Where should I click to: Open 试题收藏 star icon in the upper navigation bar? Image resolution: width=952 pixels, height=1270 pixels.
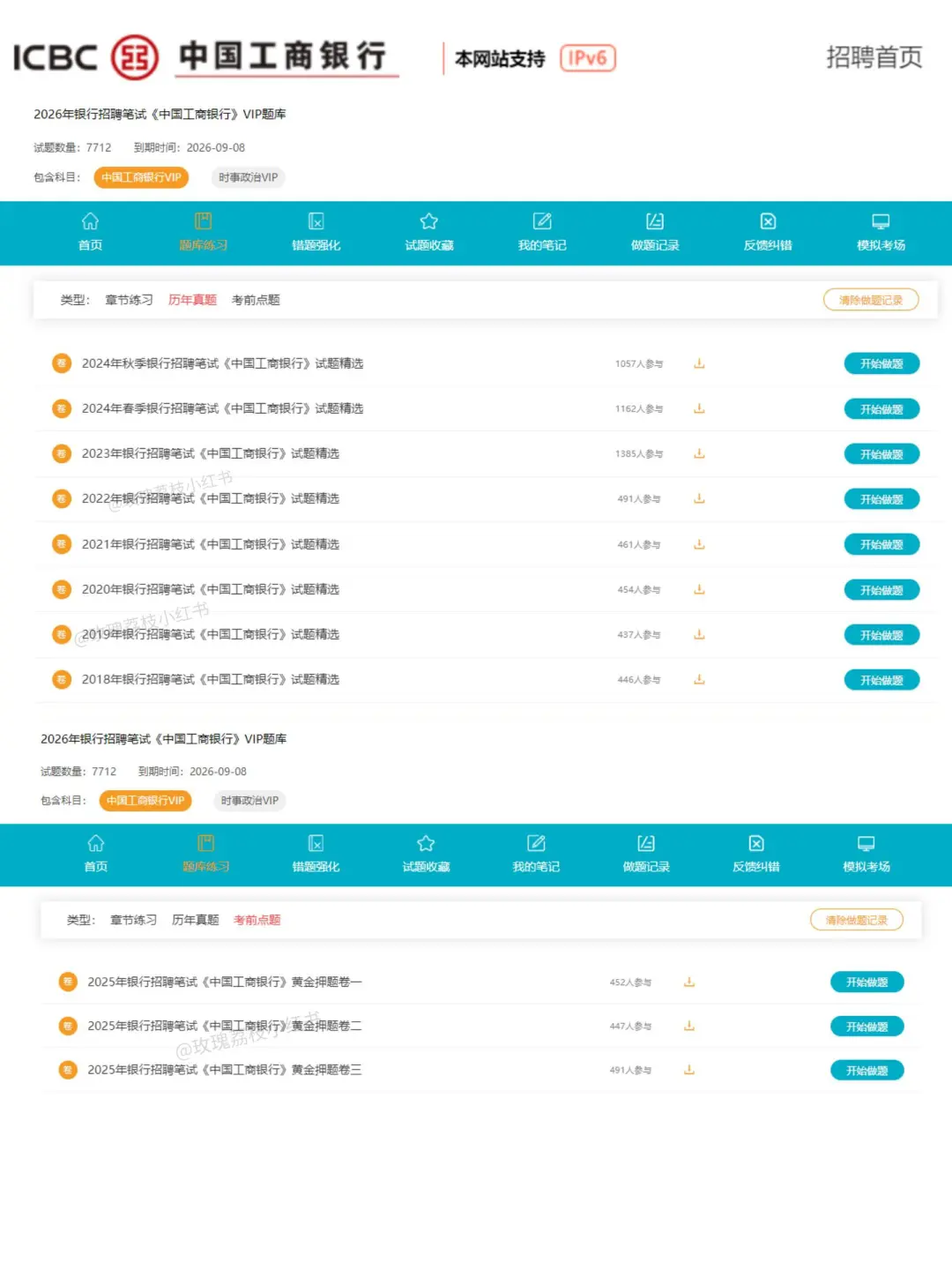(429, 221)
